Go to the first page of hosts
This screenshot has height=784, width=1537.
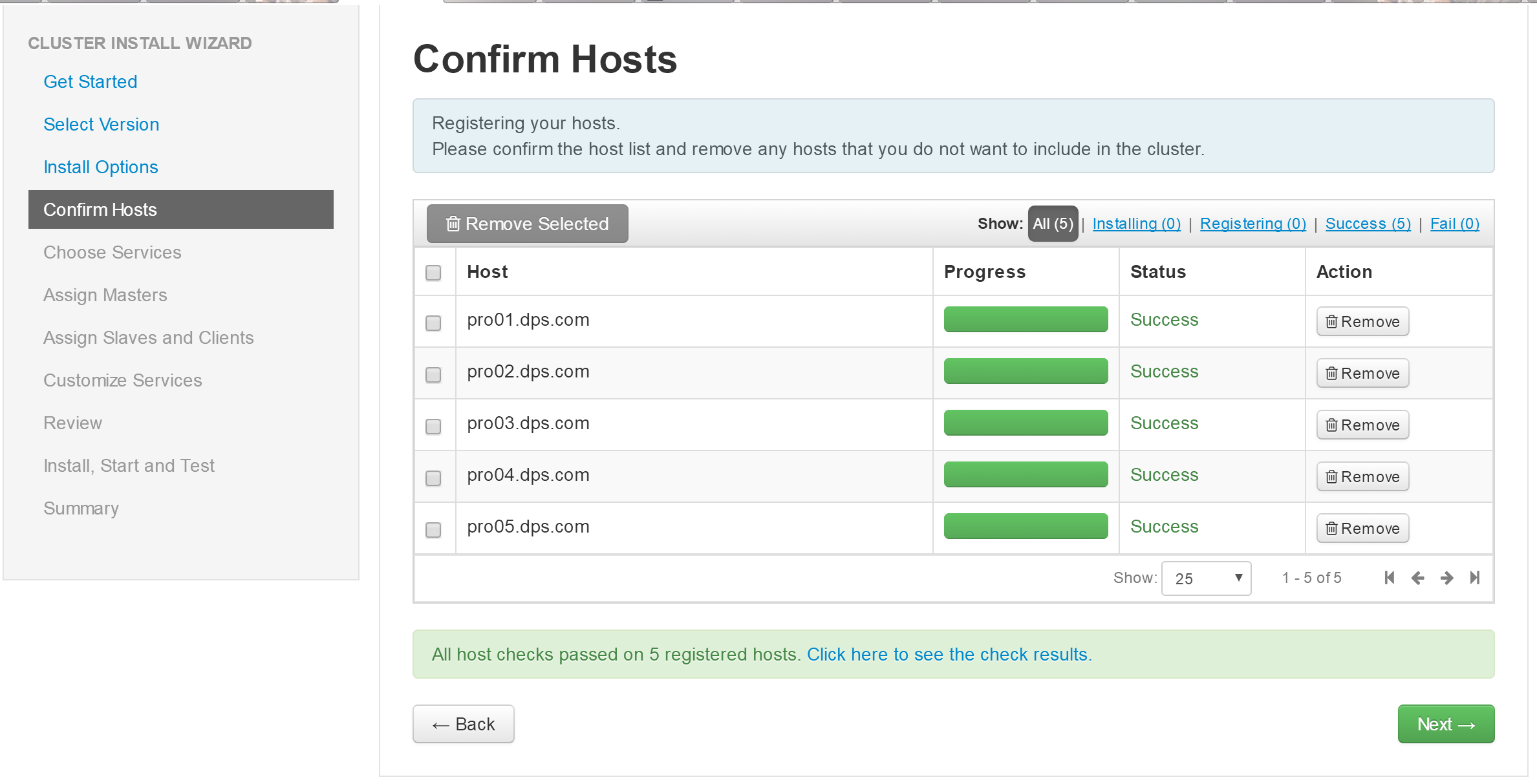(x=1389, y=578)
